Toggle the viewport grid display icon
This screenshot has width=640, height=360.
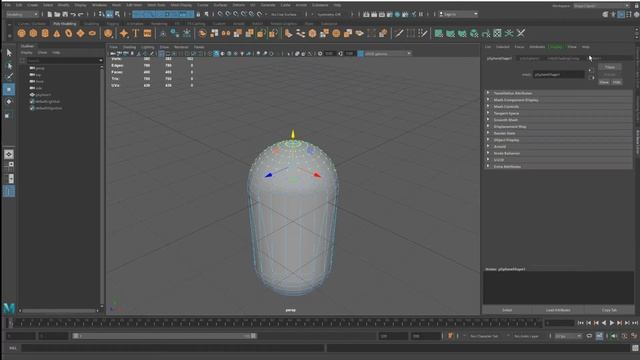[161, 53]
